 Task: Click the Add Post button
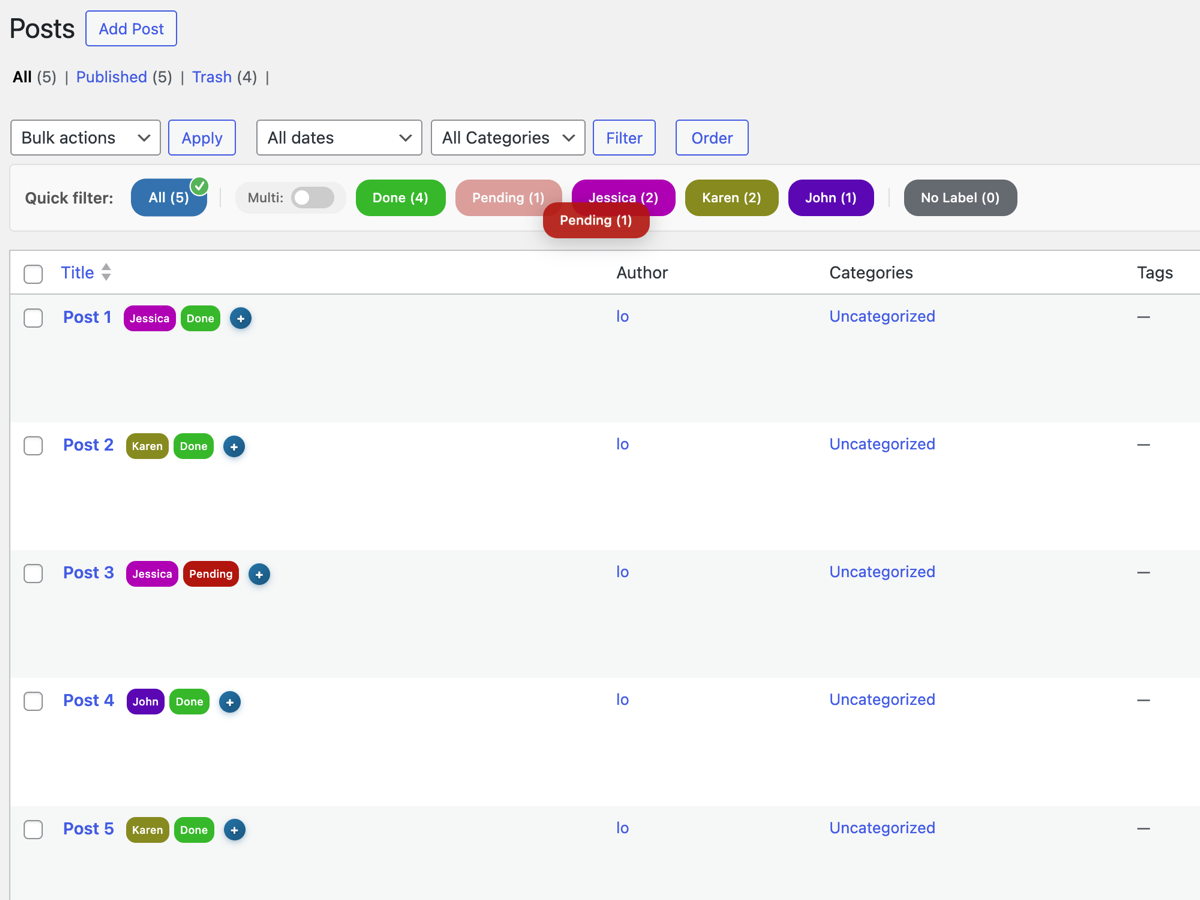pos(131,28)
